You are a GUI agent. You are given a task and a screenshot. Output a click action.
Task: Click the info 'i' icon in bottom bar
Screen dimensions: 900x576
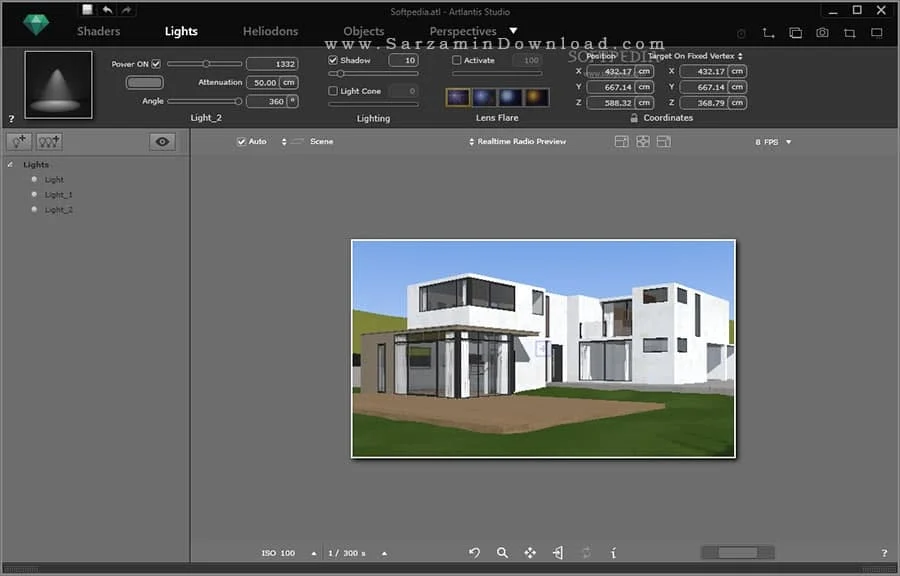click(613, 552)
